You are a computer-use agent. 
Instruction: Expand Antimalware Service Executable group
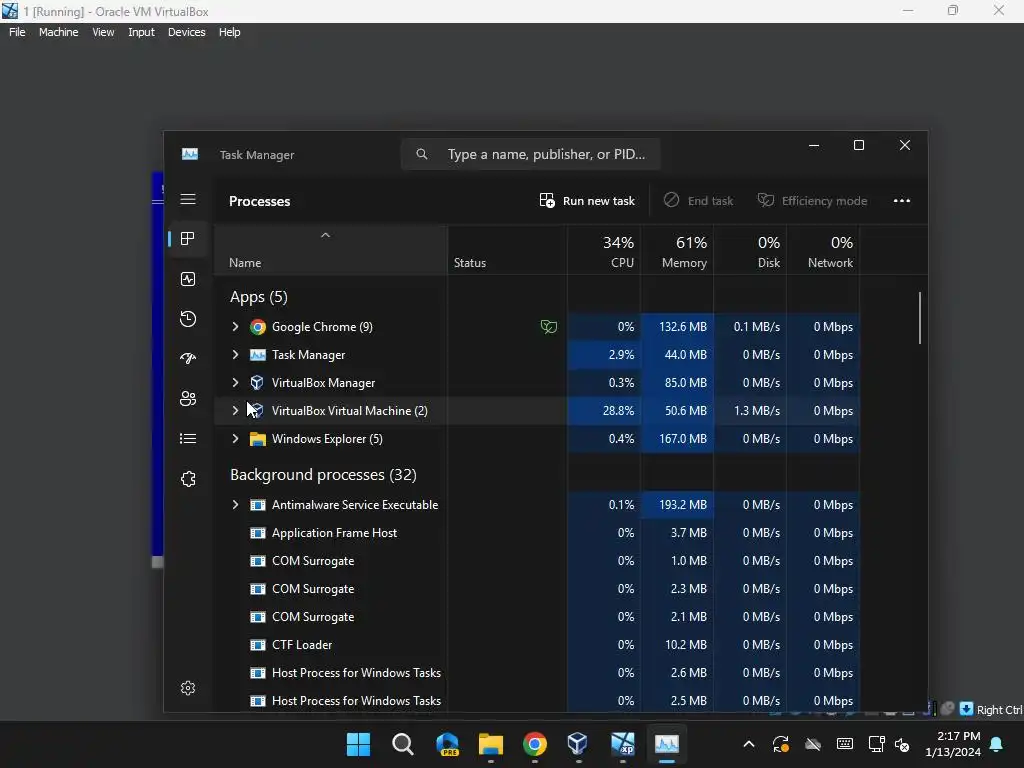(x=236, y=505)
